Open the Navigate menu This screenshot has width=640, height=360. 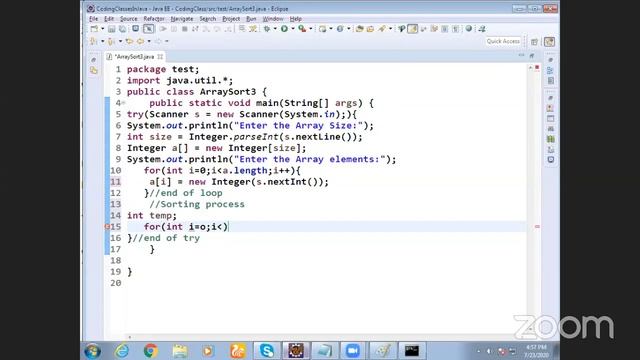[182, 19]
